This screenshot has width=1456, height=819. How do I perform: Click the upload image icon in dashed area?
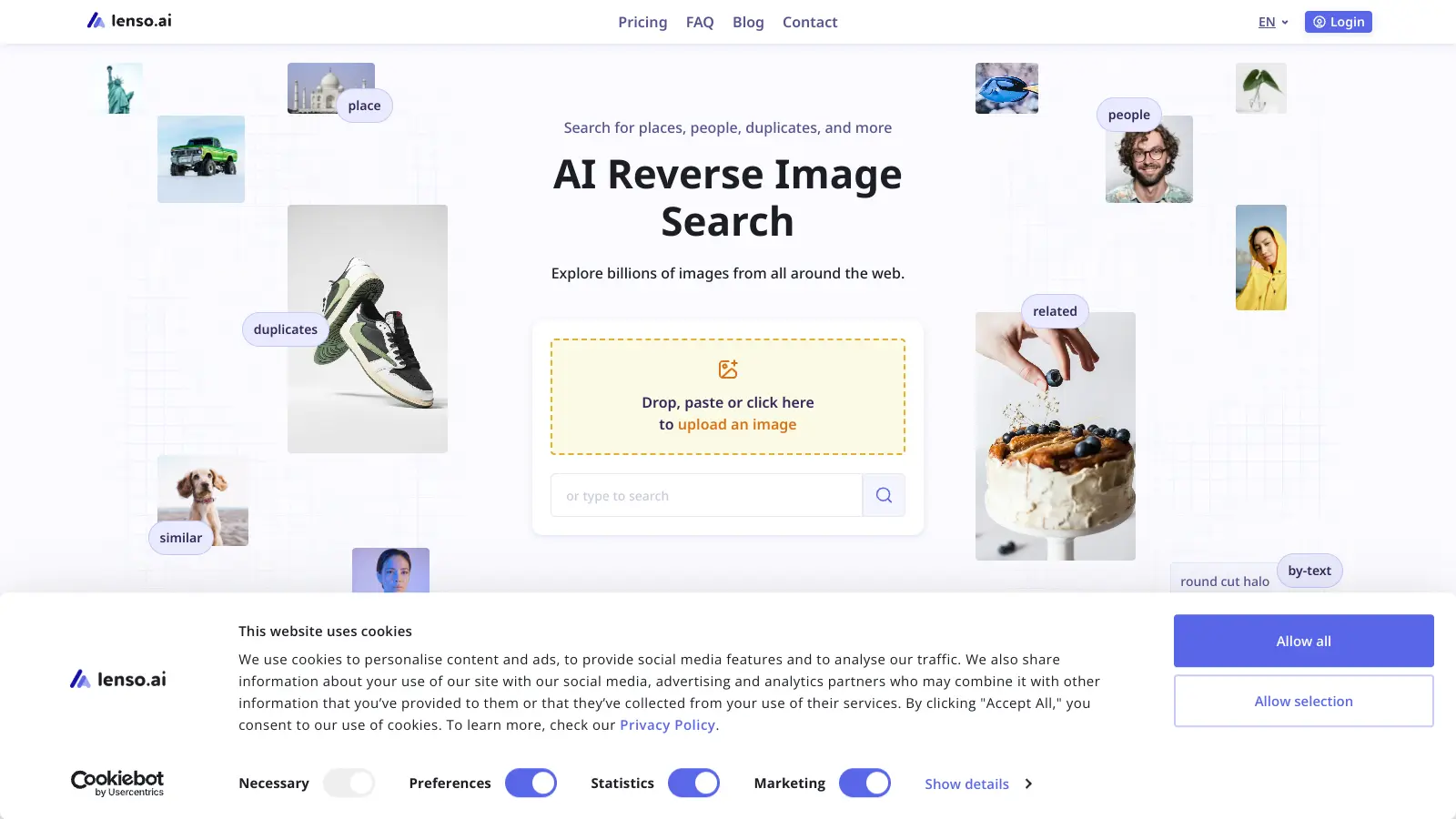pos(726,369)
